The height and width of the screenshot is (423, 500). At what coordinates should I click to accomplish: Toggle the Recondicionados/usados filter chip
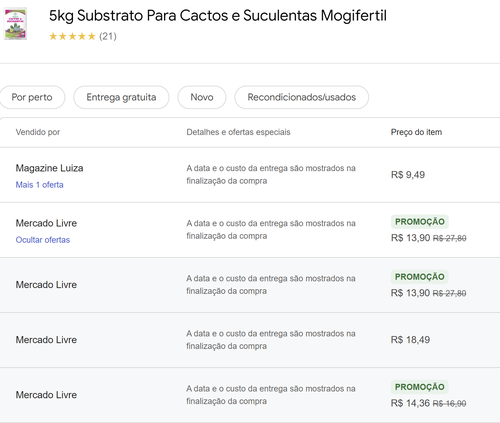click(x=302, y=97)
